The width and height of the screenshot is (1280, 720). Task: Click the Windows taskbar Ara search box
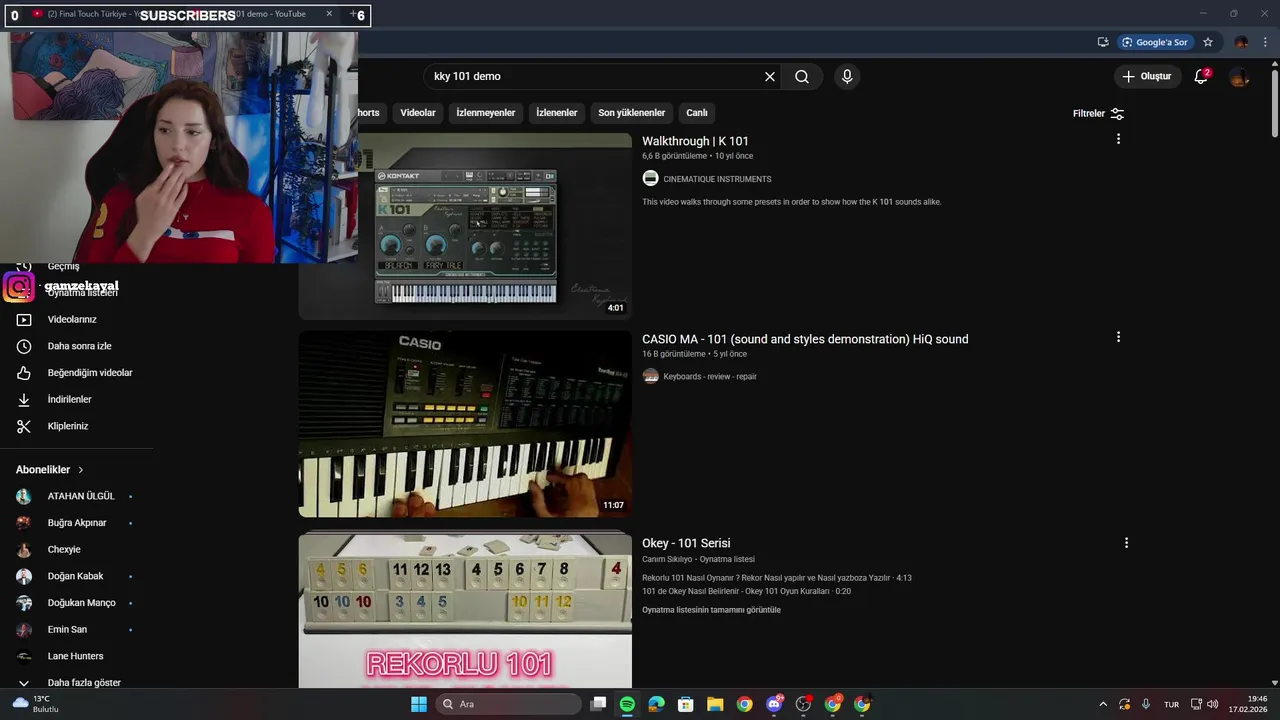point(509,704)
